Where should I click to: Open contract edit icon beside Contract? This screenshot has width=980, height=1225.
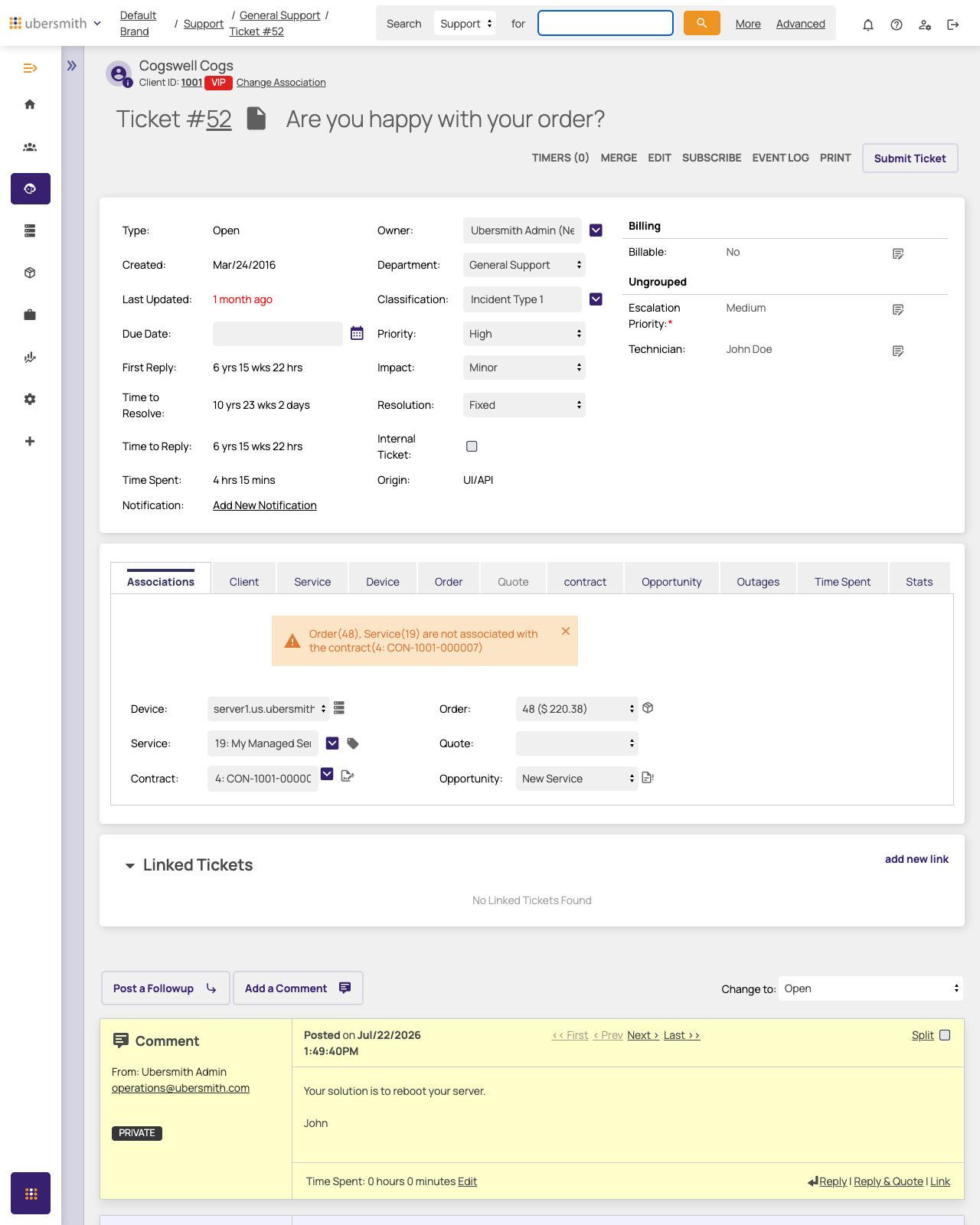coord(348,776)
